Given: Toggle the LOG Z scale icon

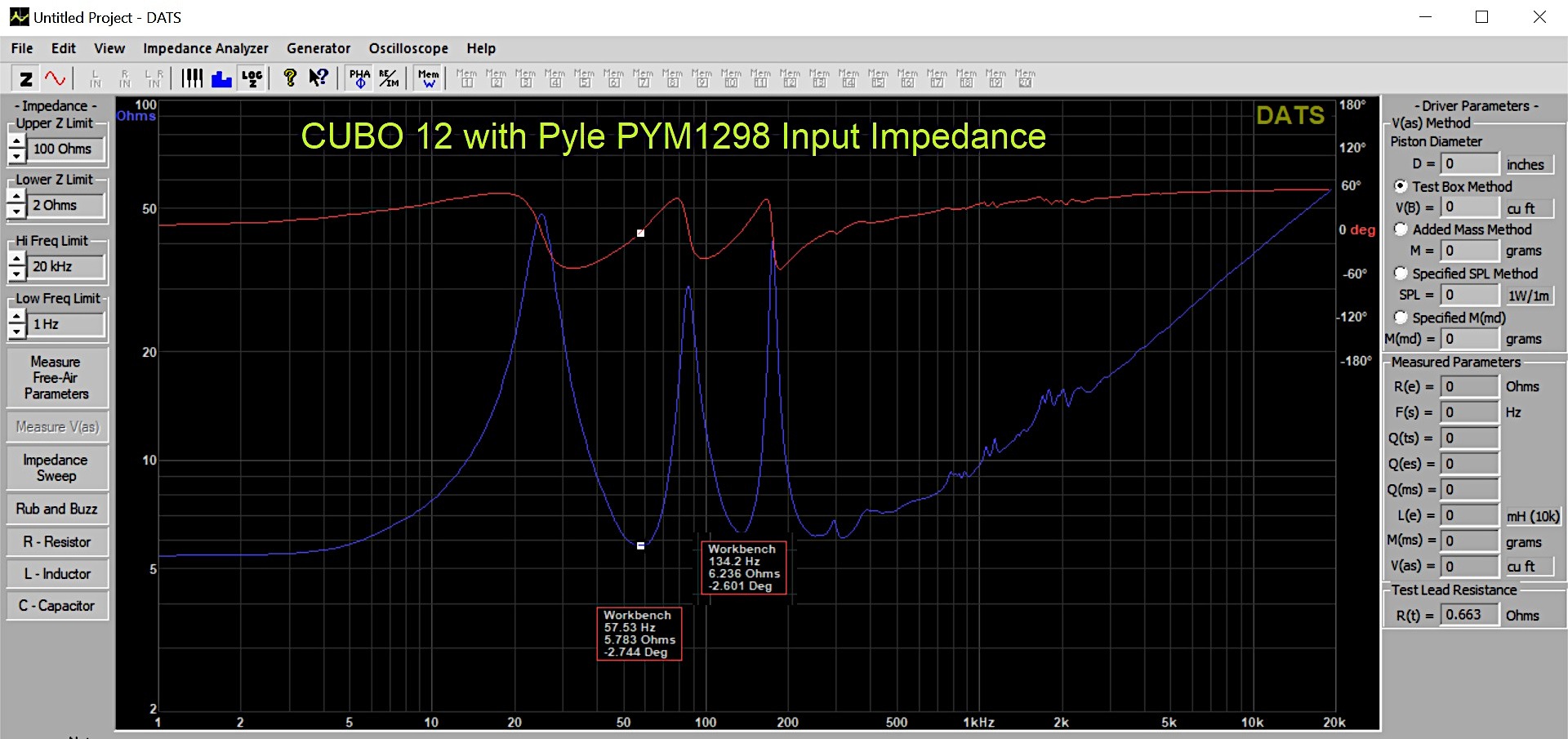Looking at the screenshot, I should (252, 78).
